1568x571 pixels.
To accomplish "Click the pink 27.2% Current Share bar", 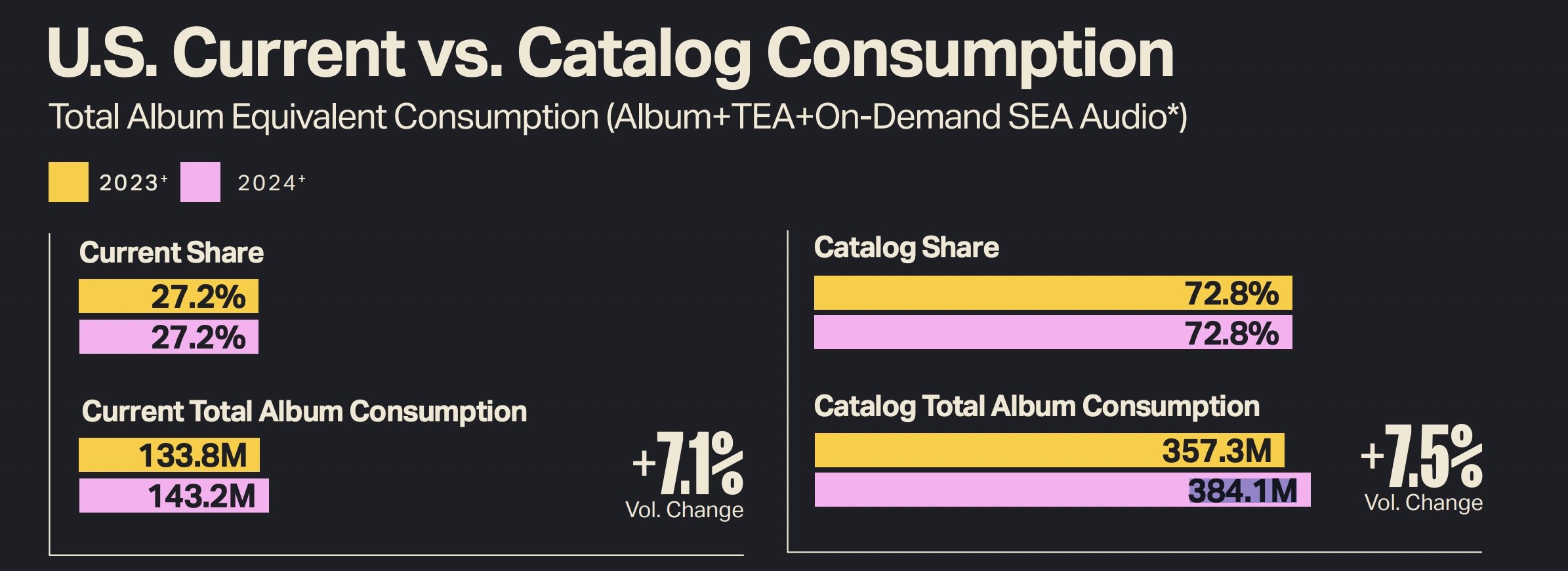I will (169, 337).
